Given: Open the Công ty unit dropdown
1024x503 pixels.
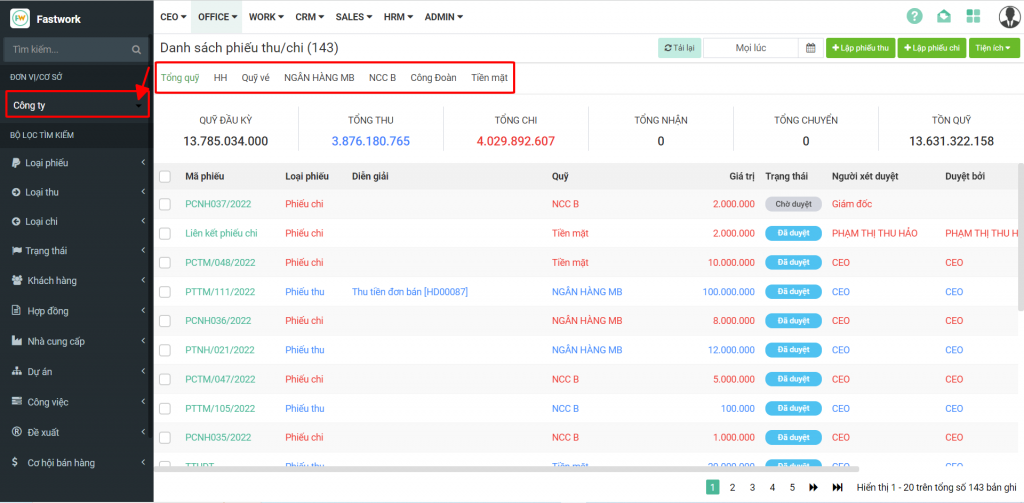Looking at the screenshot, I should click(77, 105).
